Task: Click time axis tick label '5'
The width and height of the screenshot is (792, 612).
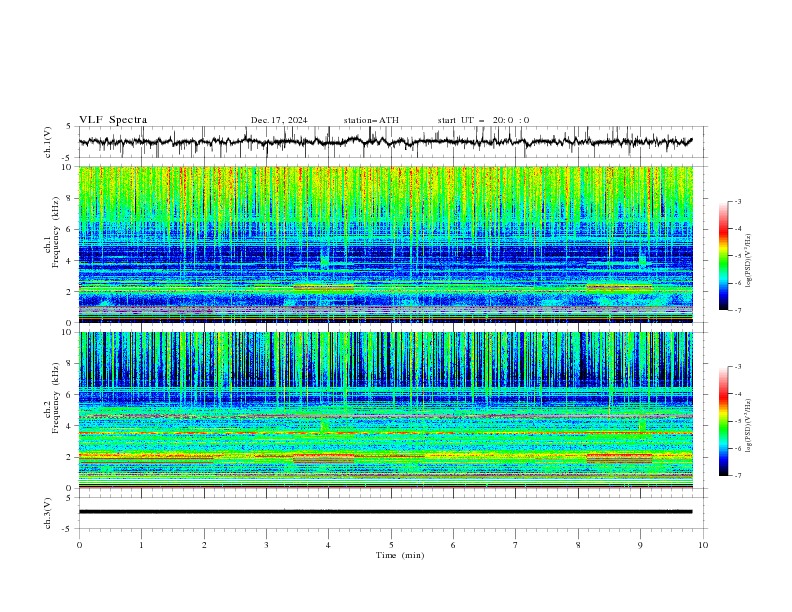Action: (x=391, y=545)
